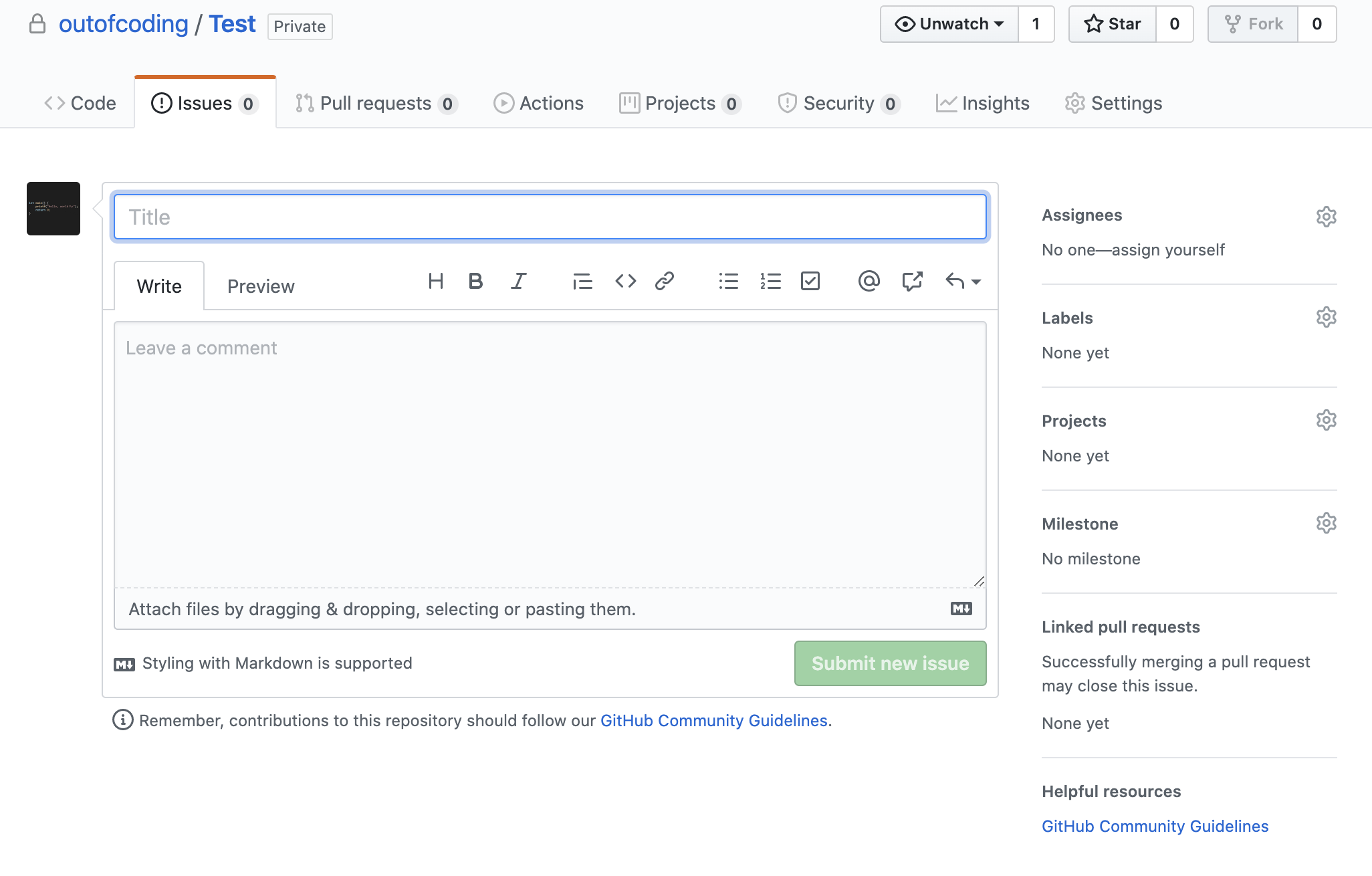Insert heading text with H icon
1372x876 pixels.
436,282
